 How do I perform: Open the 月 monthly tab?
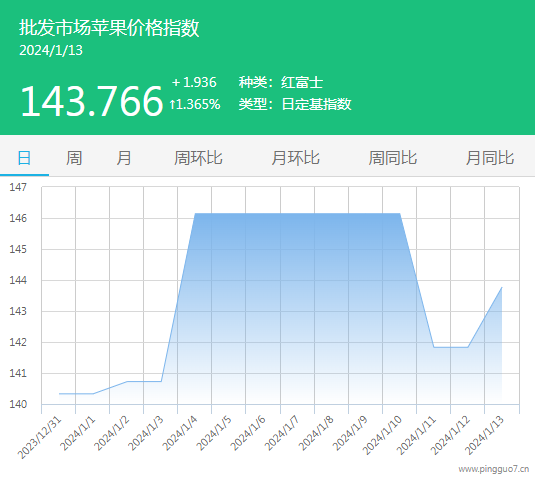coord(124,158)
